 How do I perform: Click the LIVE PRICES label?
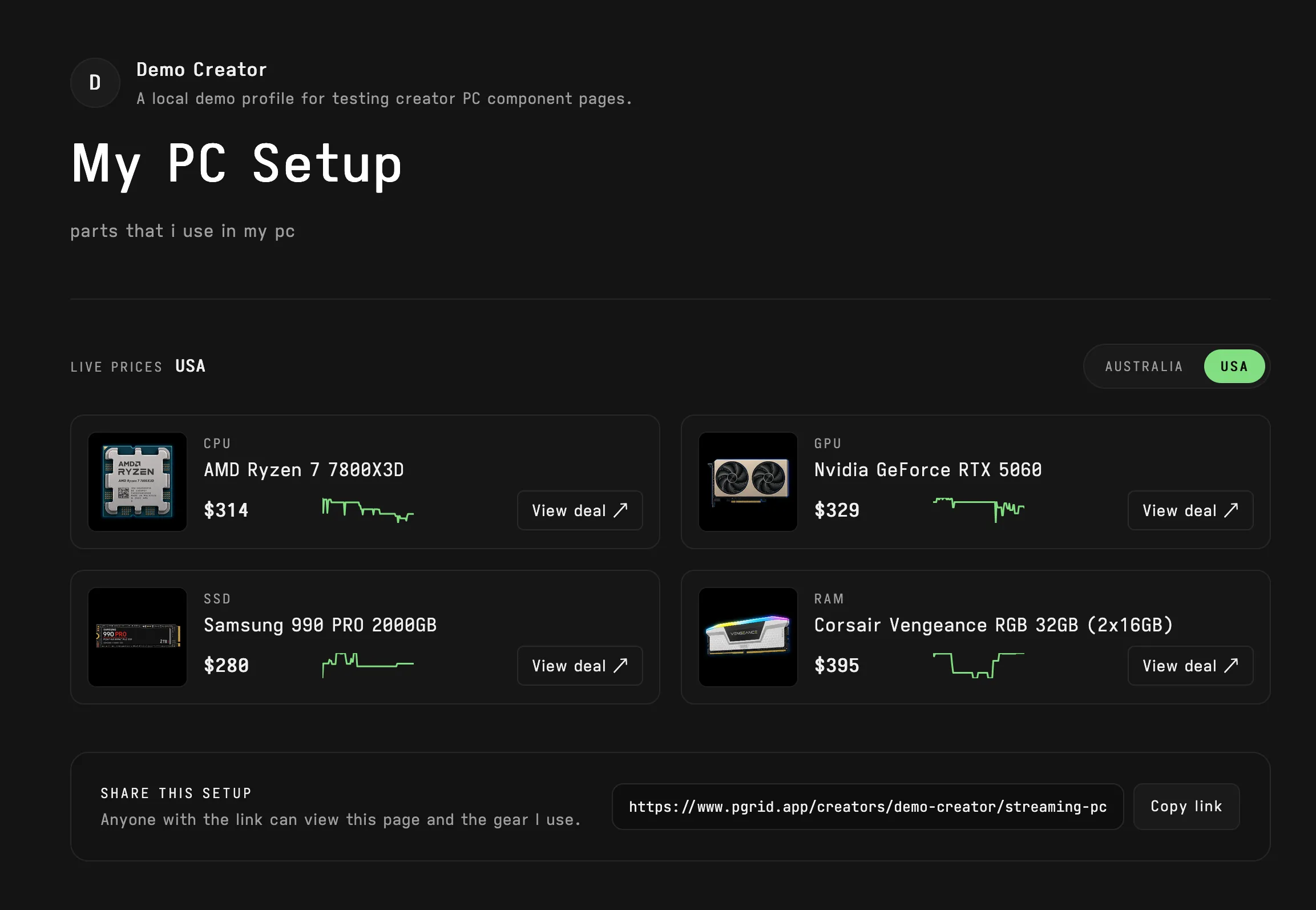coord(116,367)
